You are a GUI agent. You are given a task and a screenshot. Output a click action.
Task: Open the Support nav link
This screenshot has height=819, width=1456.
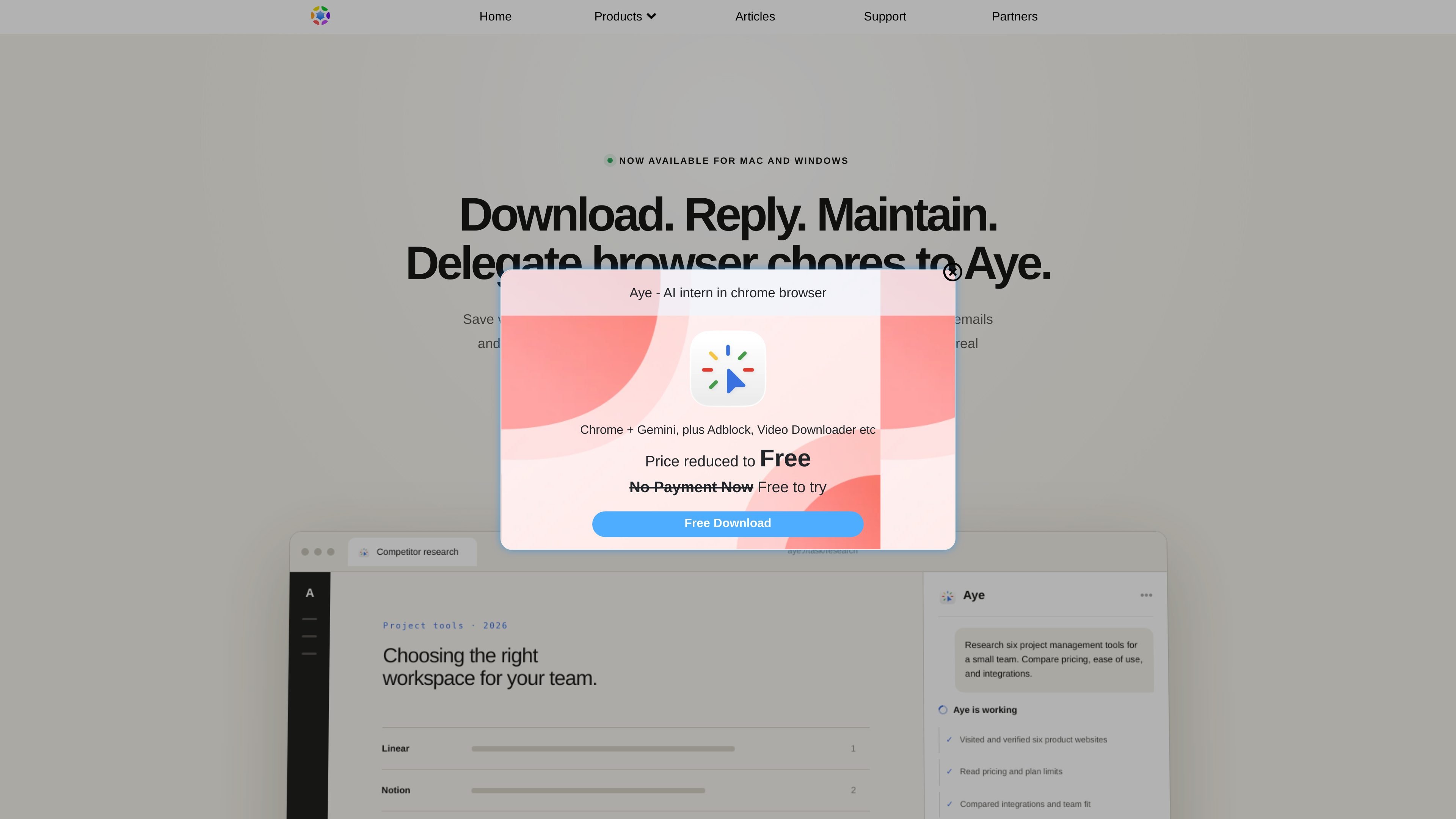click(x=885, y=16)
